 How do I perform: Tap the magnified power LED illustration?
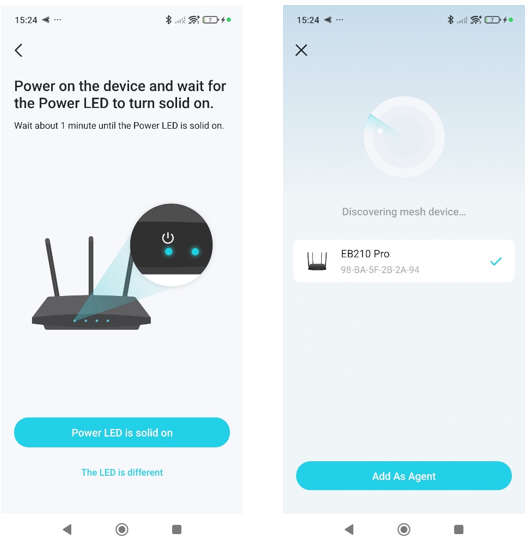pos(171,245)
